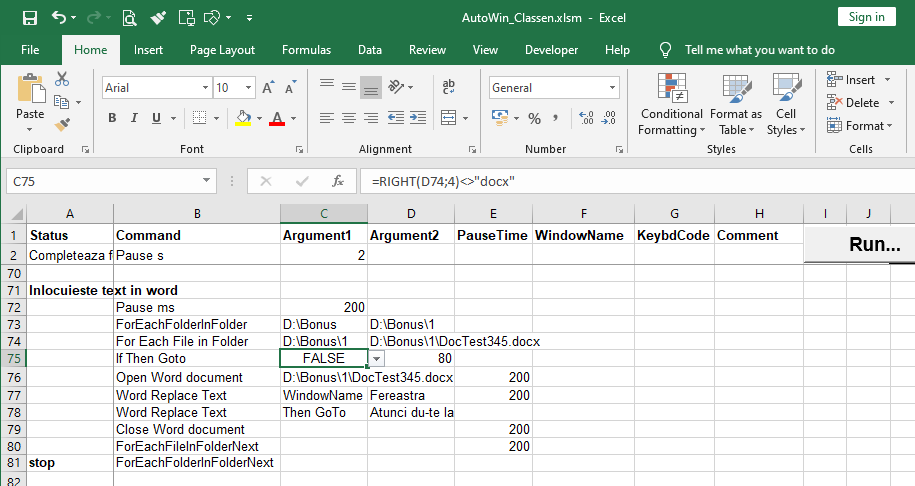The height and width of the screenshot is (486, 915).
Task: Open the General number format dropdown
Action: click(x=612, y=88)
